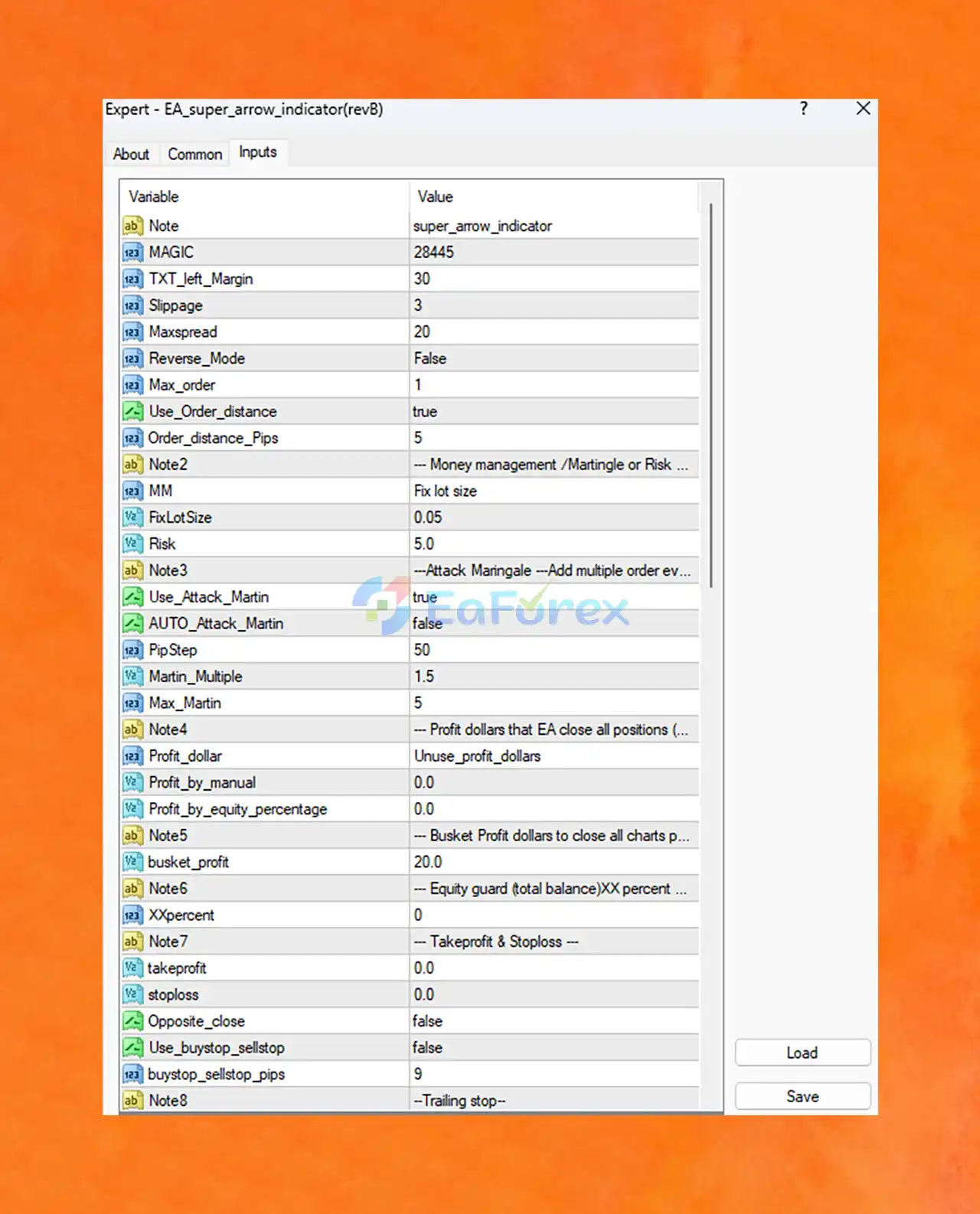The width and height of the screenshot is (980, 1214).
Task: Edit the Maxspread value 20
Action: tap(554, 332)
